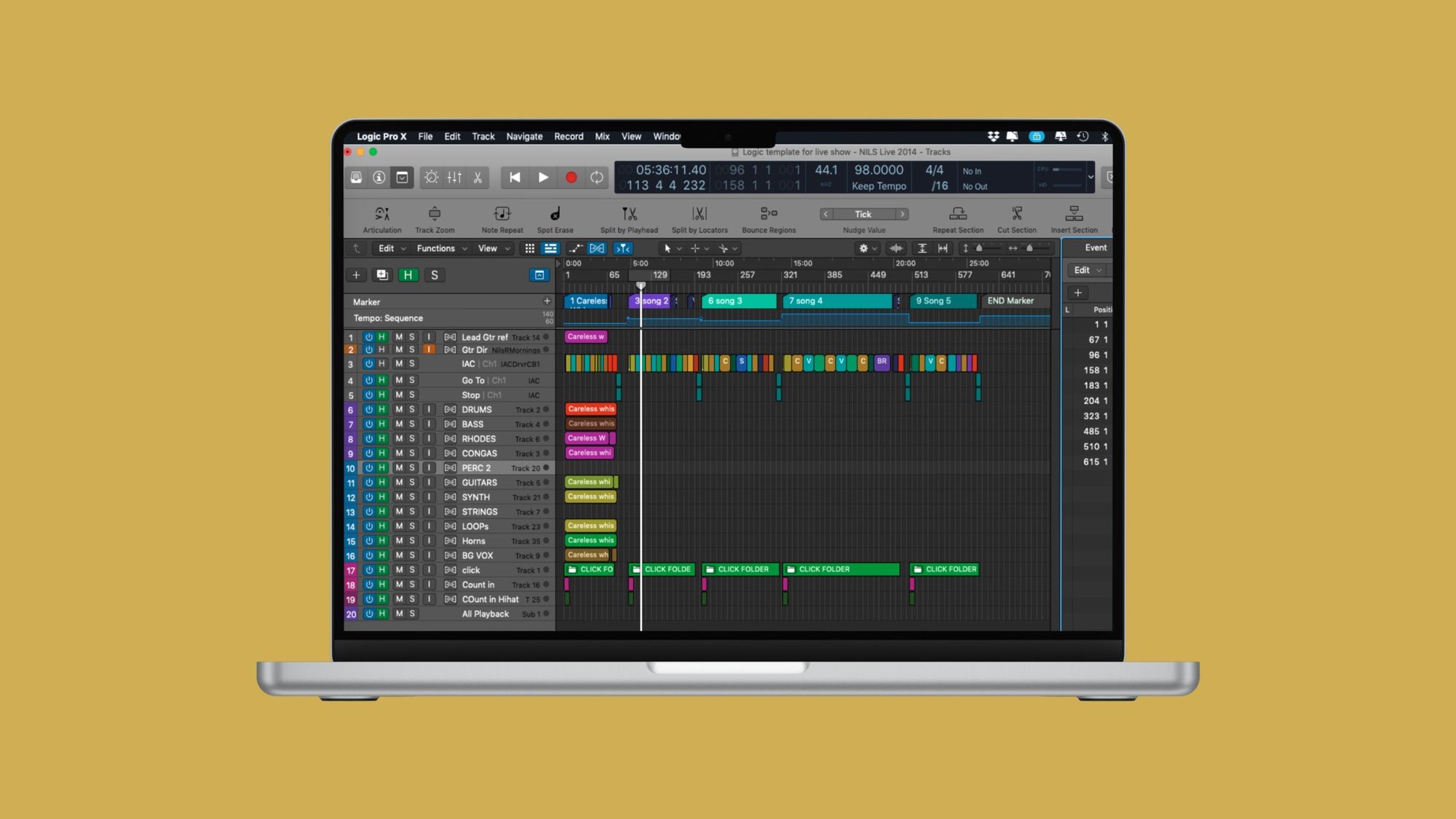Click tempo display 98.0000
The image size is (1456, 819).
tap(879, 170)
